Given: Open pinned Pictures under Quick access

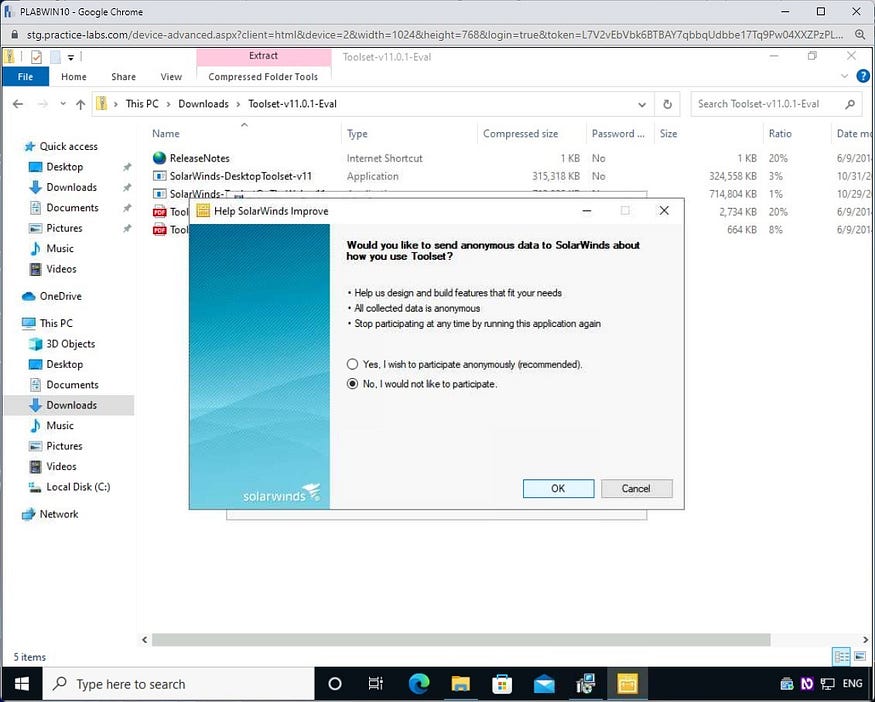Looking at the screenshot, I should pos(64,228).
